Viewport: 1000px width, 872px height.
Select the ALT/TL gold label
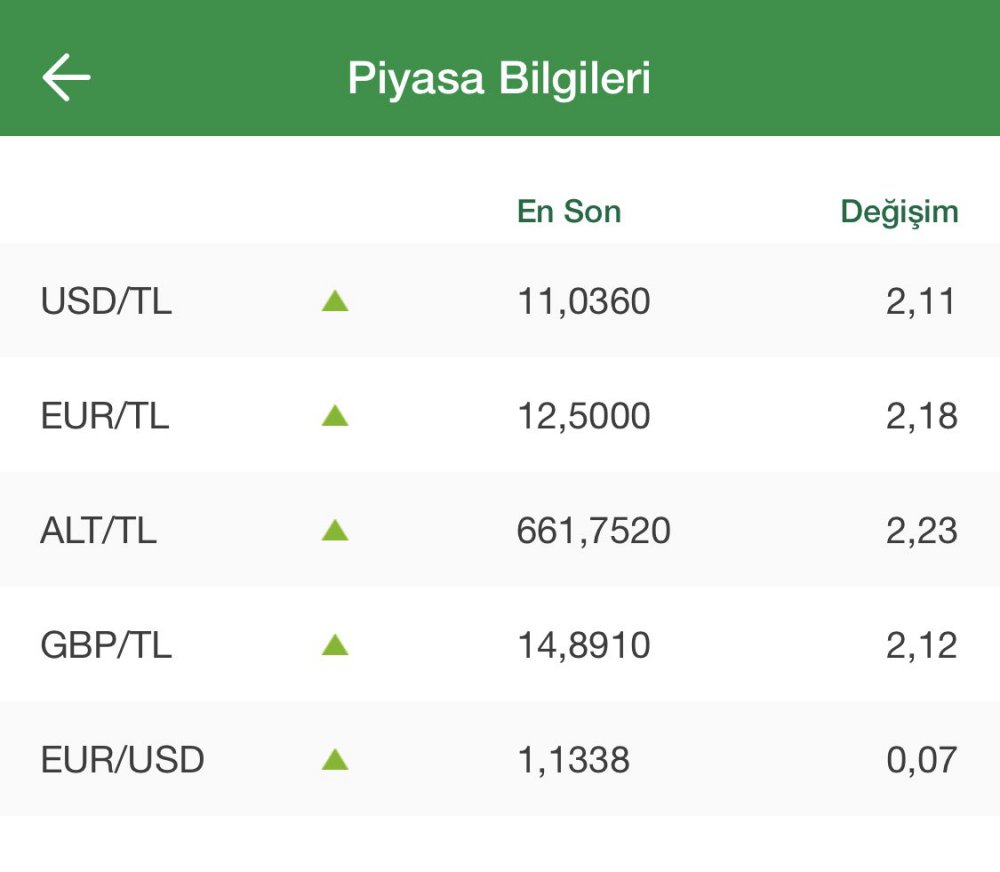point(99,531)
